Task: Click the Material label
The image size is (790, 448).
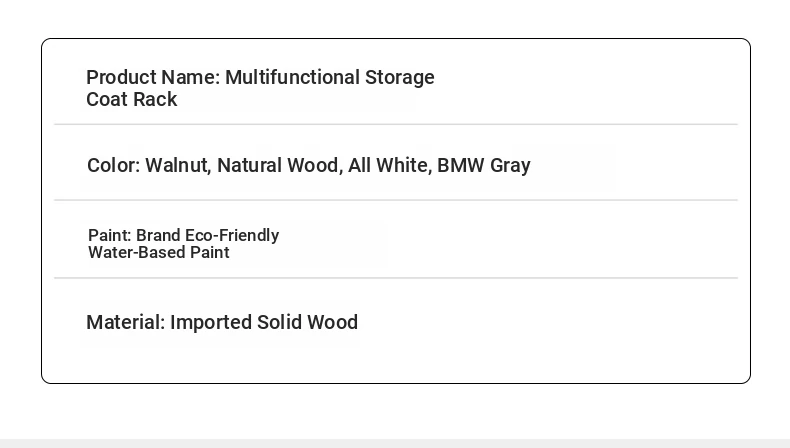Action: click(x=126, y=323)
